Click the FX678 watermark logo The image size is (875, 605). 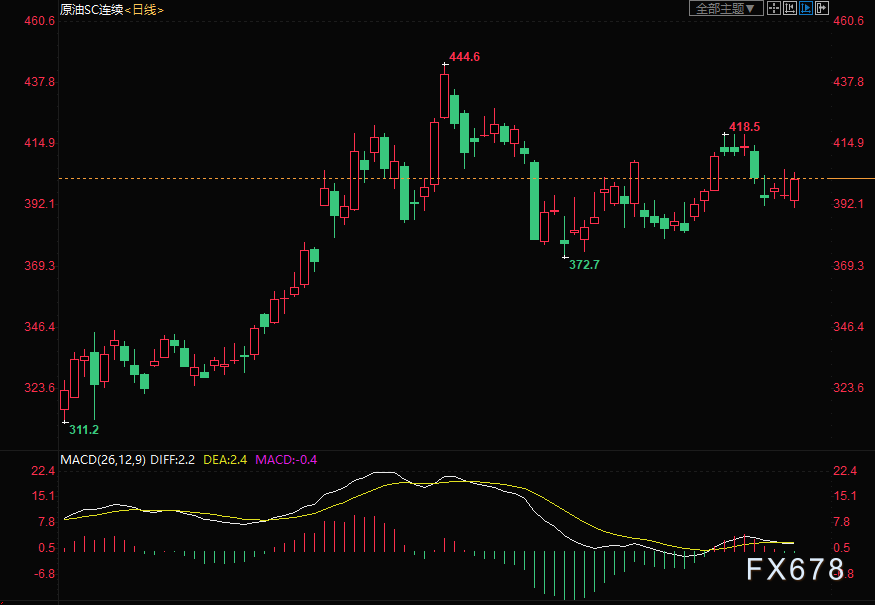[795, 570]
